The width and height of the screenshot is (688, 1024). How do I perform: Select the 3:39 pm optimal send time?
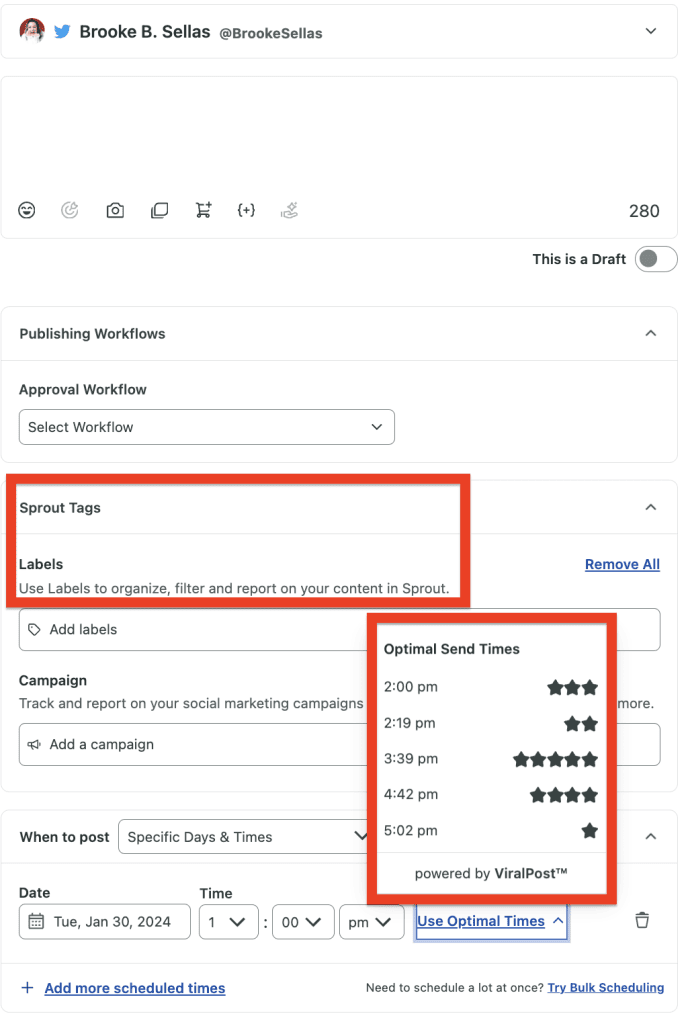[x=491, y=759]
